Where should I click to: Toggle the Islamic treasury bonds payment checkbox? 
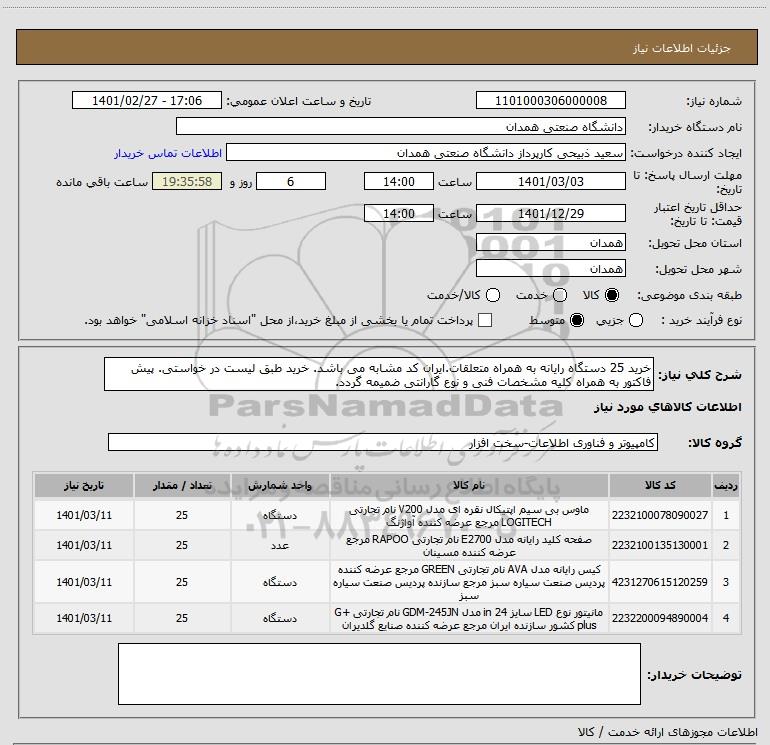485,320
